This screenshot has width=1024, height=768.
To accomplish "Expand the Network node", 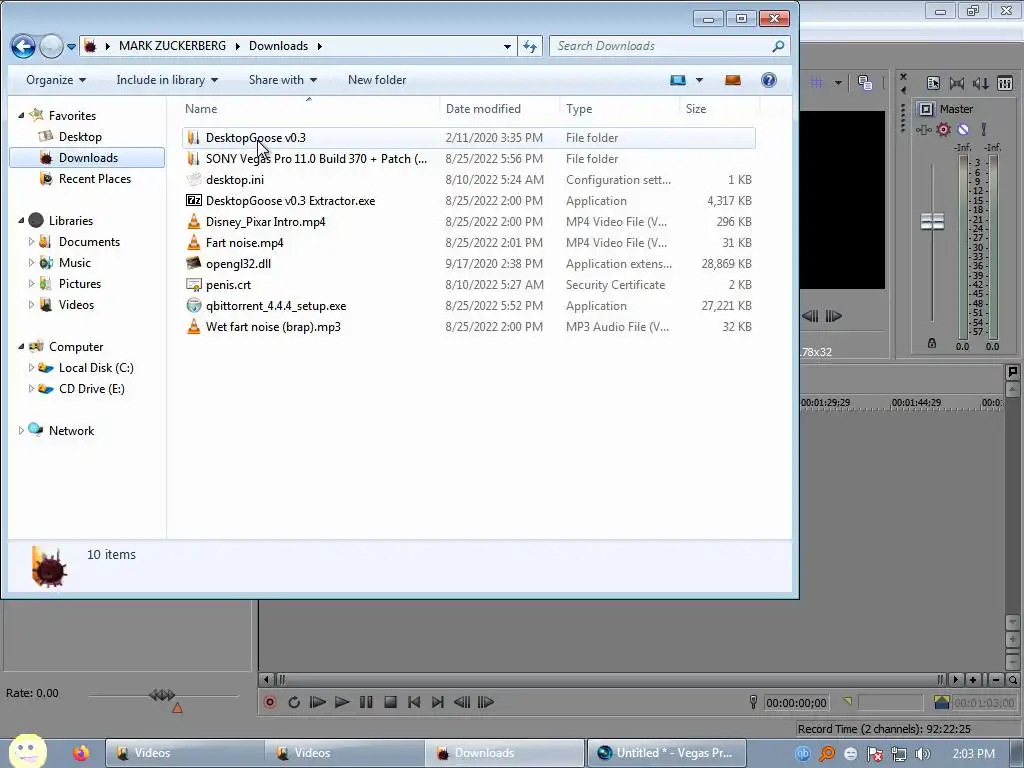I will click(21, 431).
